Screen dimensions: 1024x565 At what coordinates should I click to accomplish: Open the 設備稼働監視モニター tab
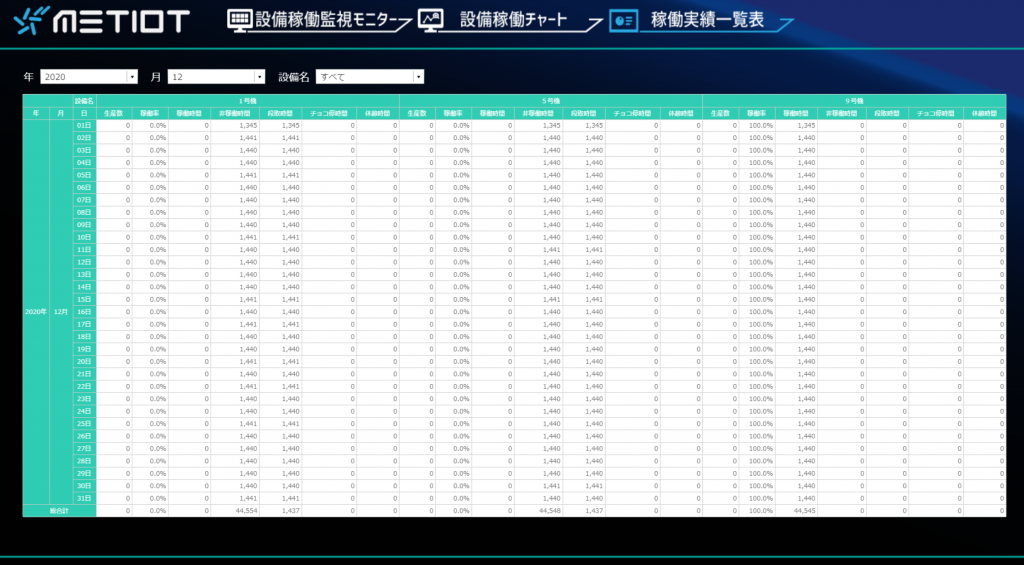(319, 21)
